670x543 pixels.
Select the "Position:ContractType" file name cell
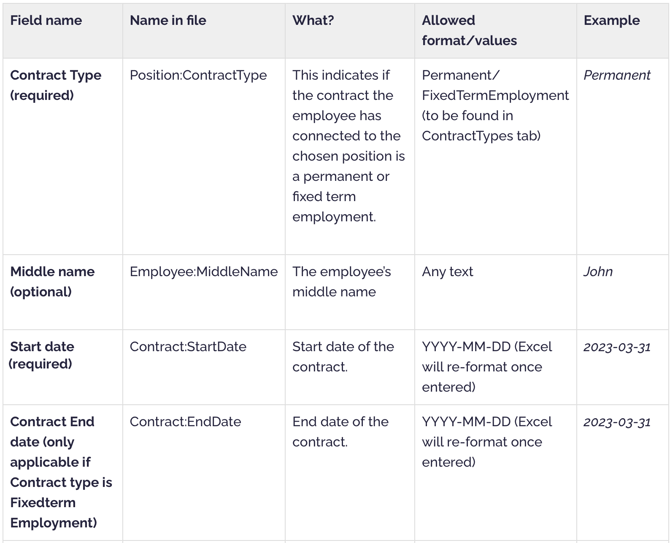point(198,75)
